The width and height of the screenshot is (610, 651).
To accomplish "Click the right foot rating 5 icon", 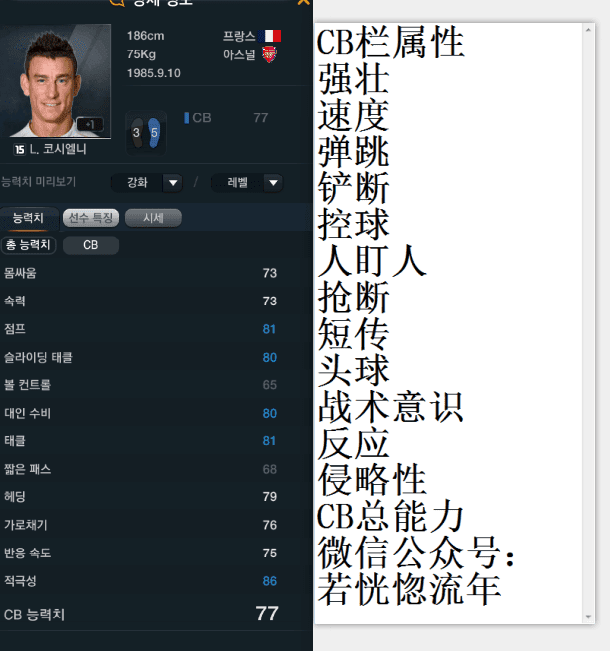I will pos(154,133).
